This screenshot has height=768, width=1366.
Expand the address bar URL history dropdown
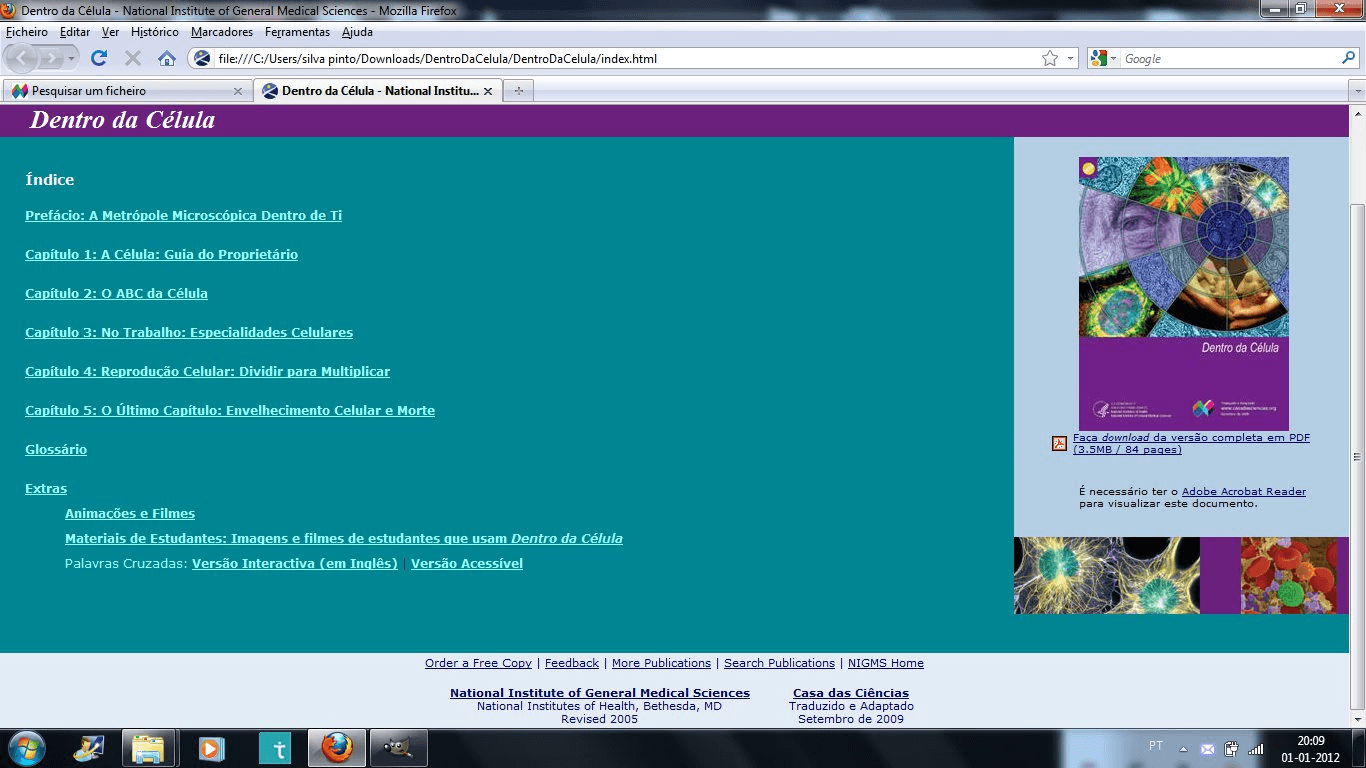pos(1071,58)
